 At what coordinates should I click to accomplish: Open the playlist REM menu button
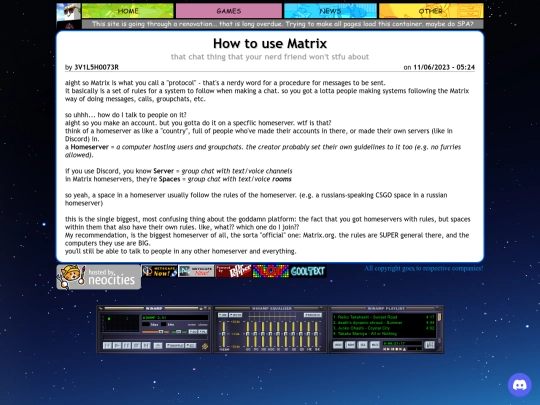click(350, 345)
